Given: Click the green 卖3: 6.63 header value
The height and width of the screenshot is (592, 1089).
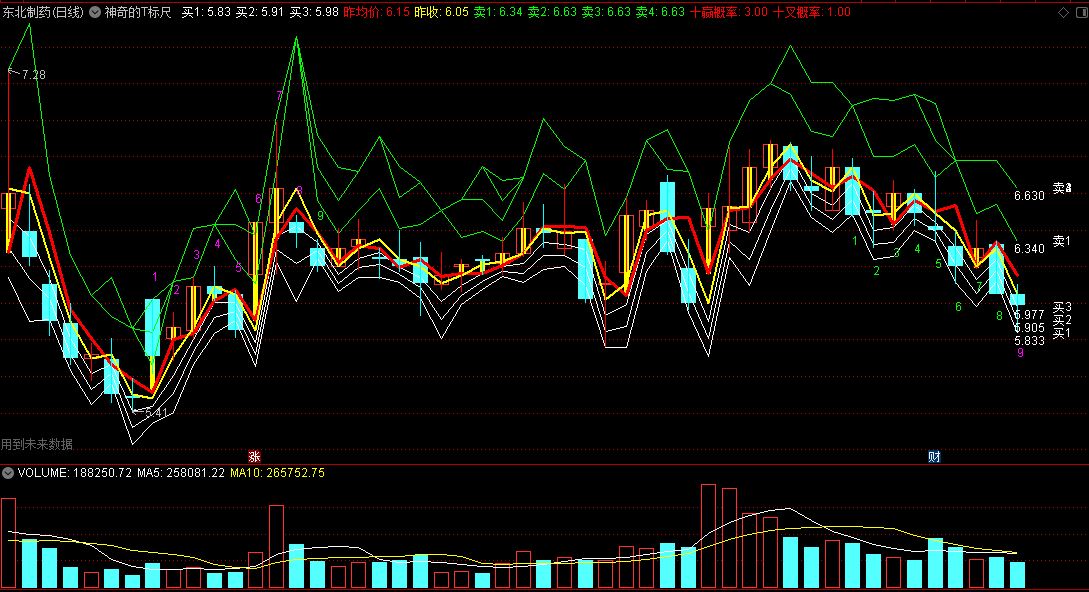Looking at the screenshot, I should pos(606,13).
